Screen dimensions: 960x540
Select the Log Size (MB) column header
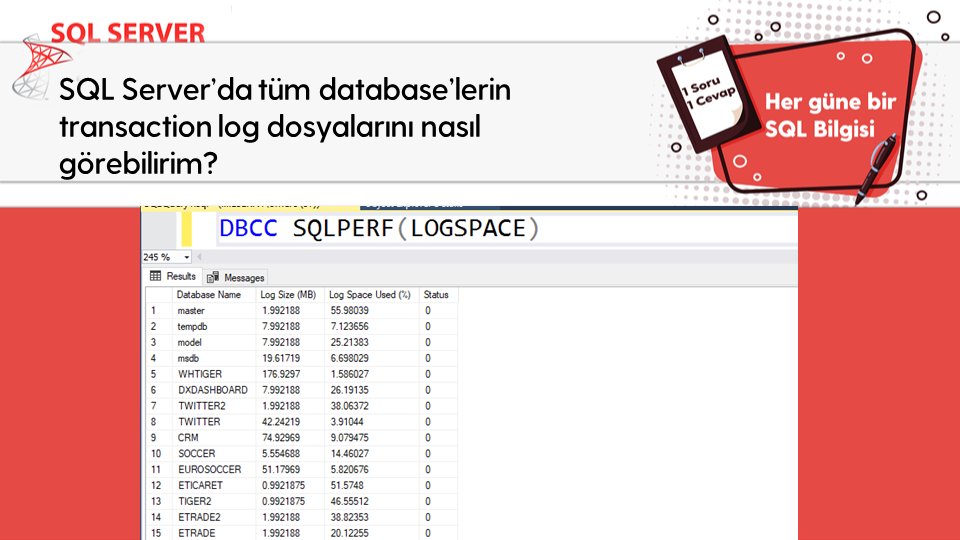click(x=290, y=294)
